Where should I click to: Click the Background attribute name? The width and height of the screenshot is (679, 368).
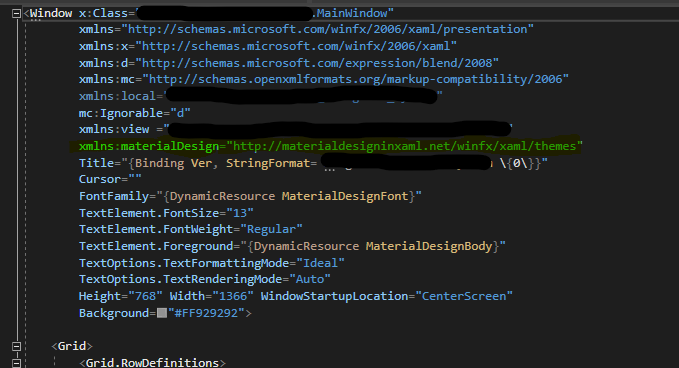(114, 313)
